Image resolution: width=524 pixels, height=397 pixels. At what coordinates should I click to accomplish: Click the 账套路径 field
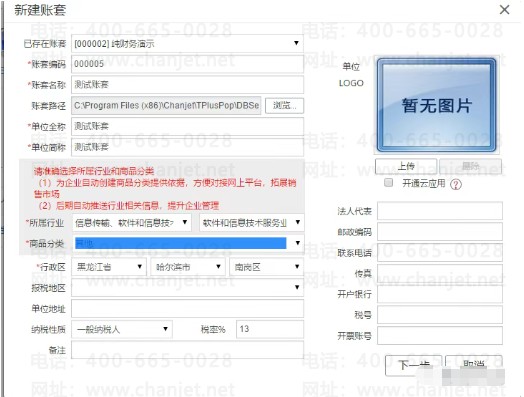click(x=166, y=106)
